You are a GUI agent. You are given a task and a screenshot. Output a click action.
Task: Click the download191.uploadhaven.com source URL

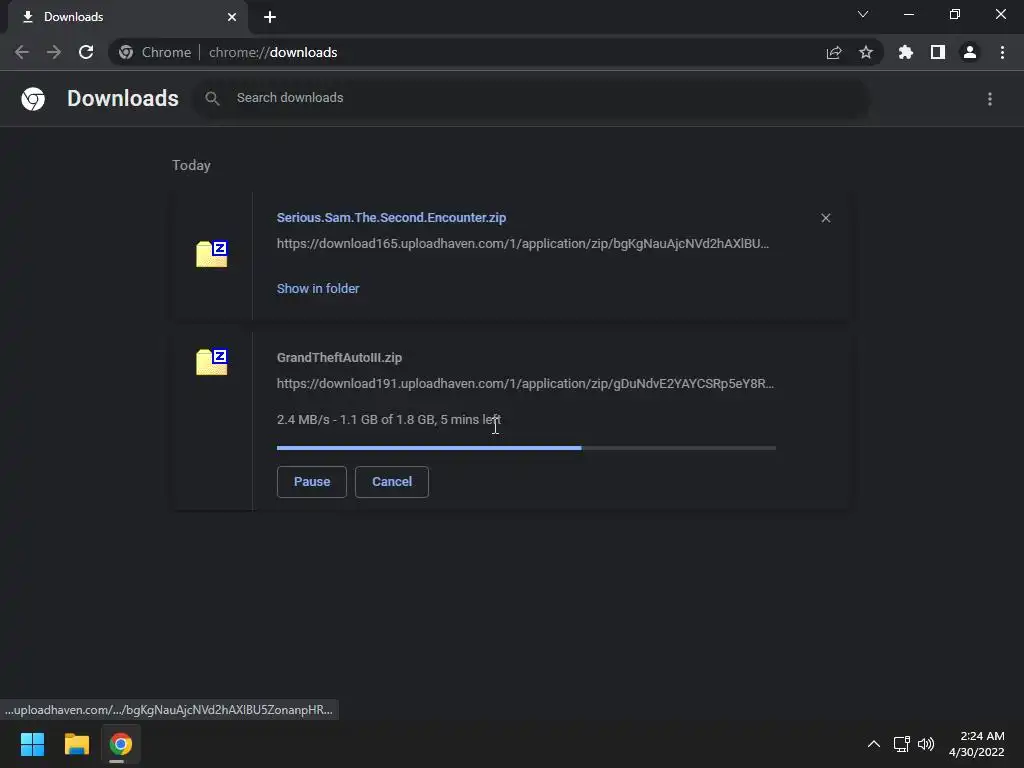[x=525, y=383]
